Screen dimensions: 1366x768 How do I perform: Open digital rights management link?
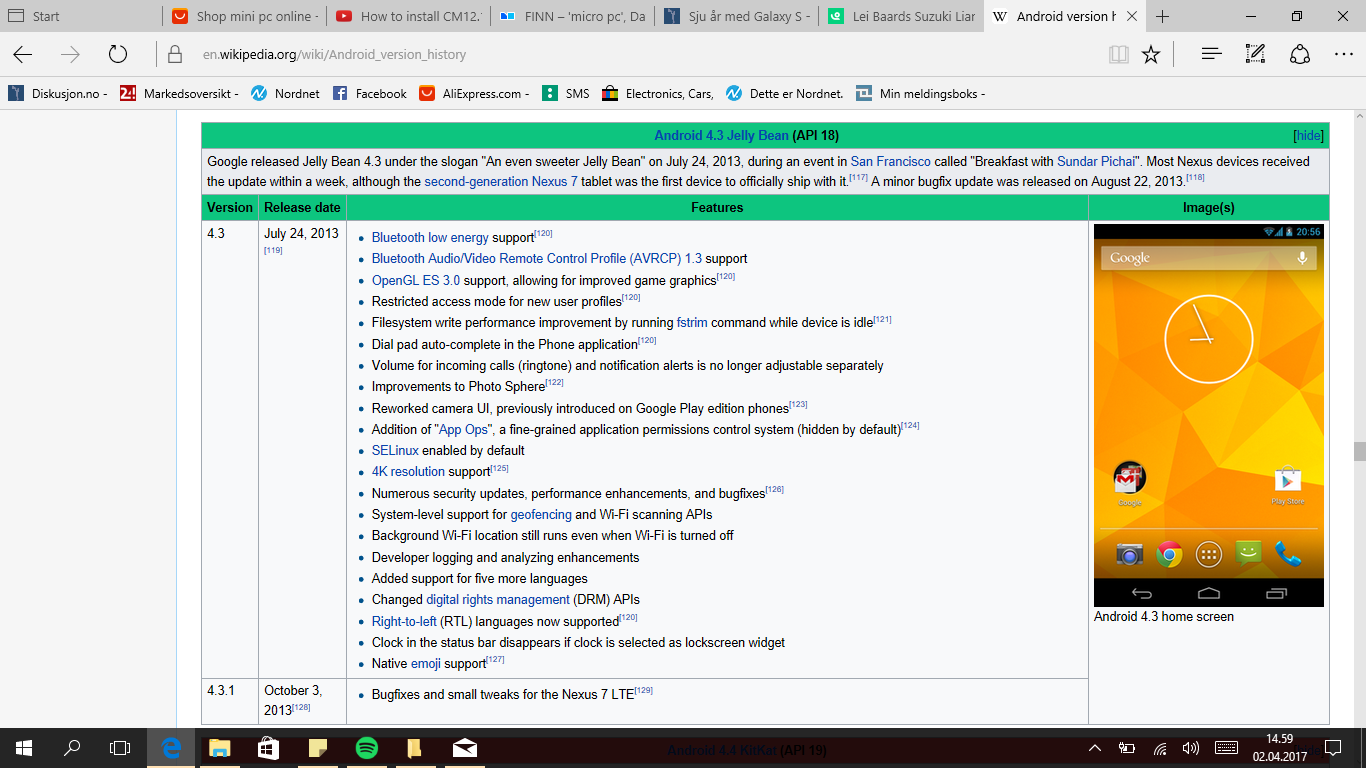click(x=497, y=600)
